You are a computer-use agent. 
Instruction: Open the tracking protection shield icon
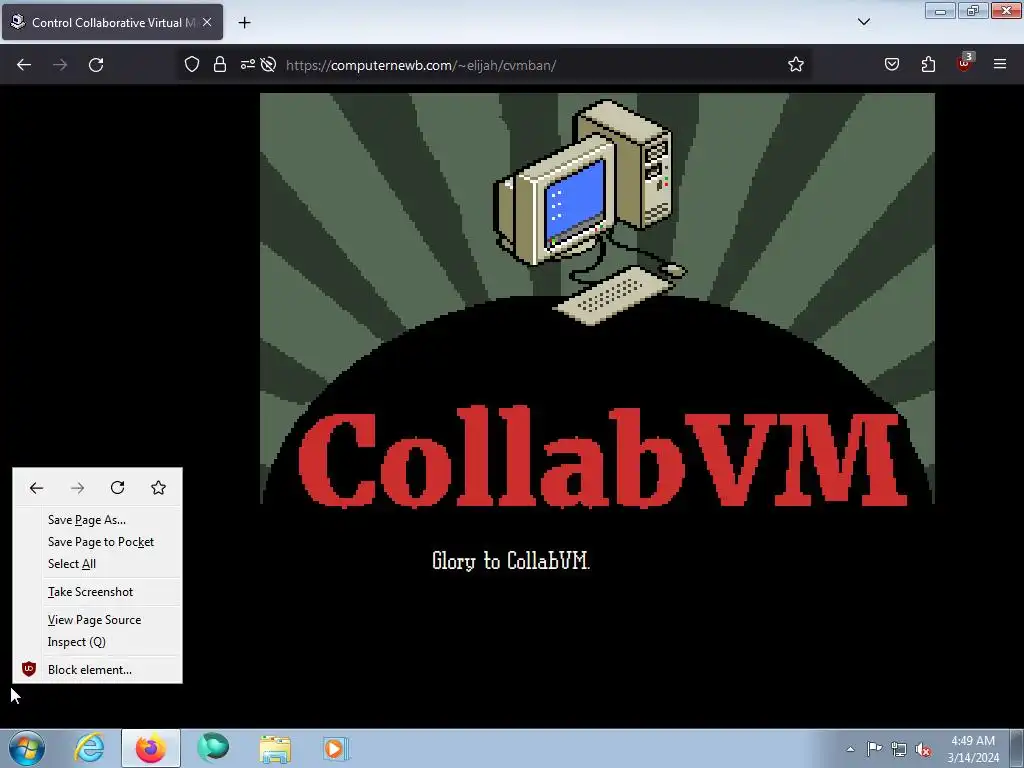[x=191, y=65]
